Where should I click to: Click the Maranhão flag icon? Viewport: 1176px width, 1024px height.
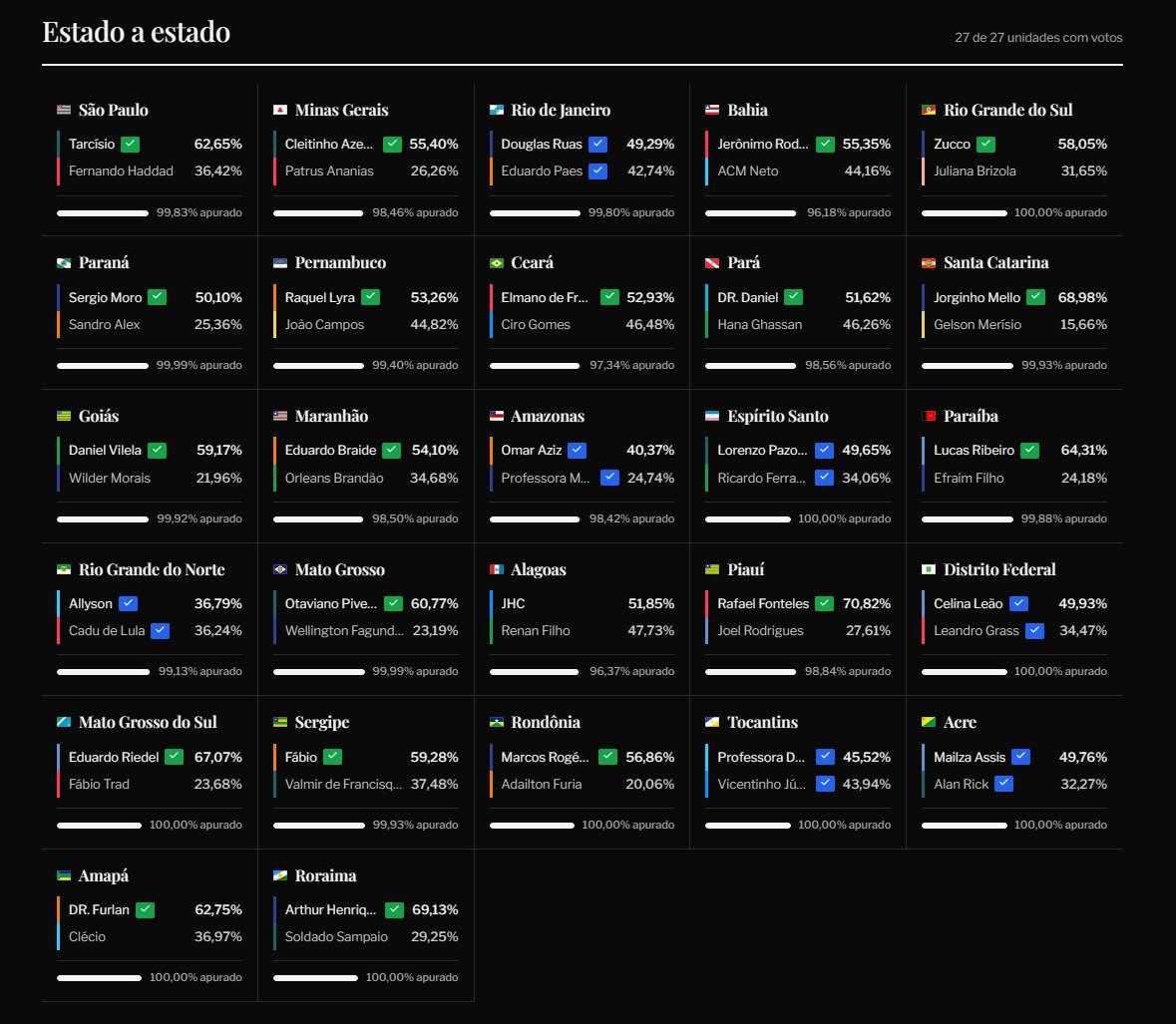pos(279,416)
